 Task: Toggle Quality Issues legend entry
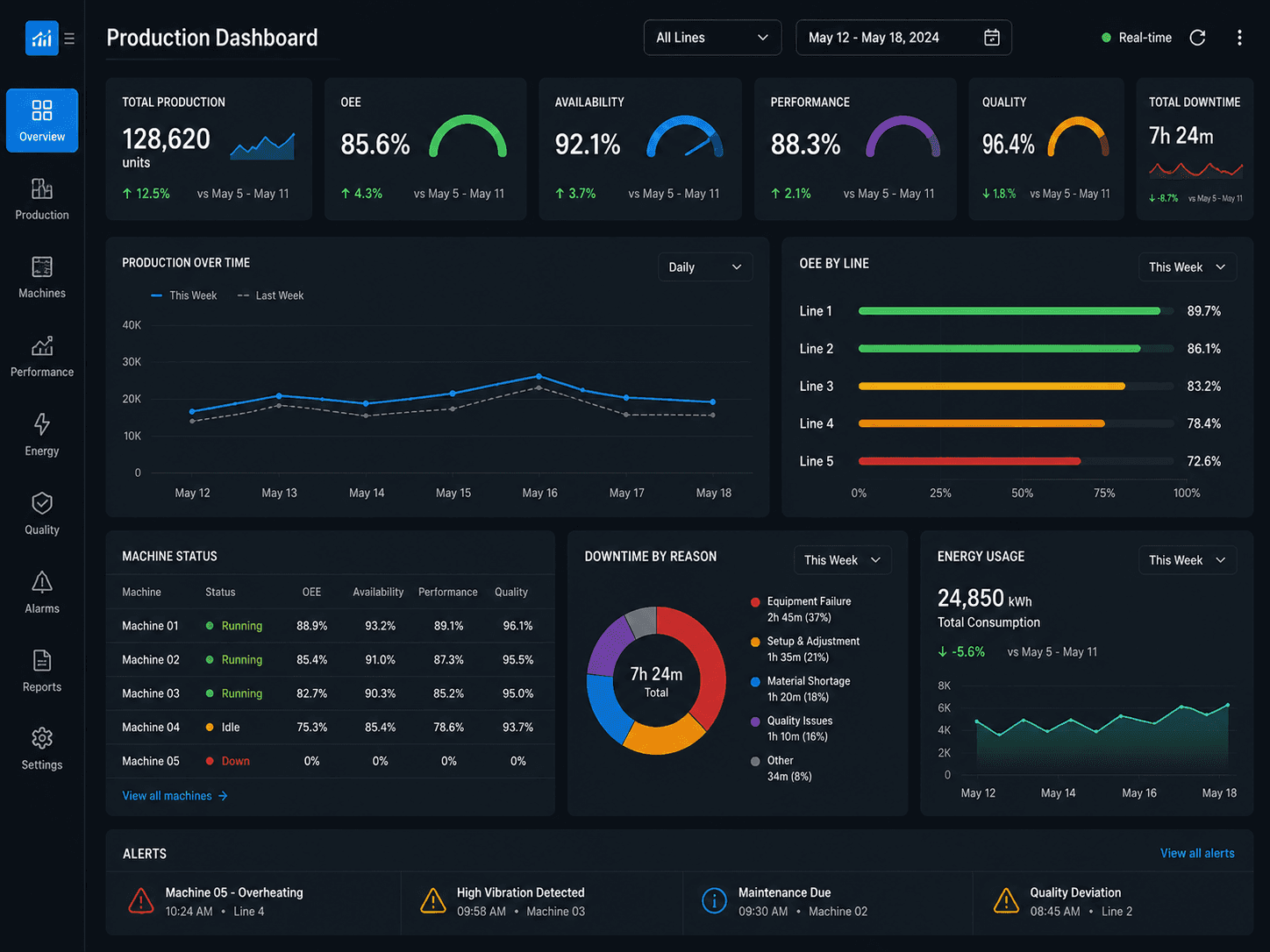click(x=792, y=728)
